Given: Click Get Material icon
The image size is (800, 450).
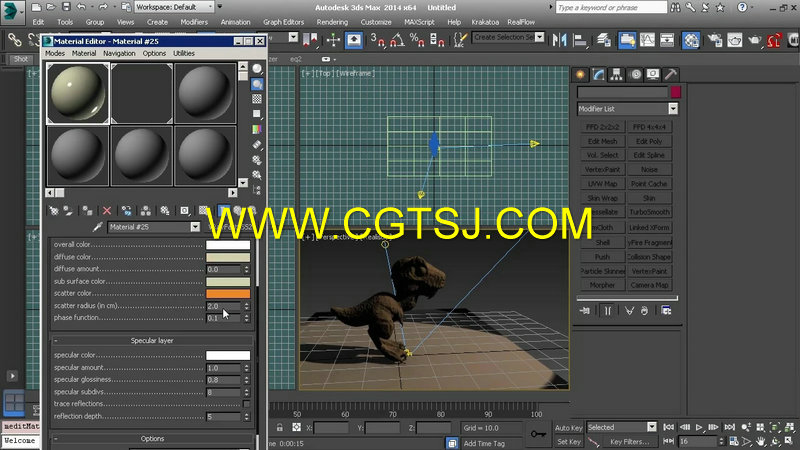Looking at the screenshot, I should point(54,211).
